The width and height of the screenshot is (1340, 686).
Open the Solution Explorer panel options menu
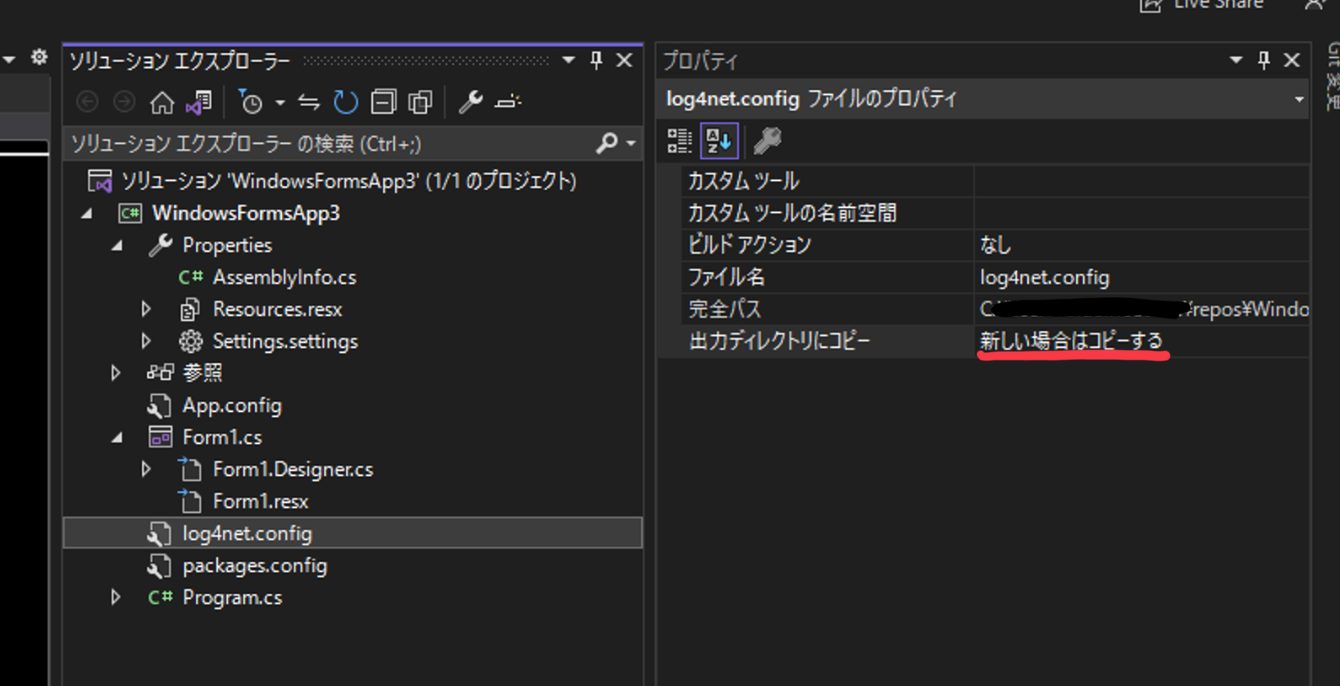[x=567, y=60]
